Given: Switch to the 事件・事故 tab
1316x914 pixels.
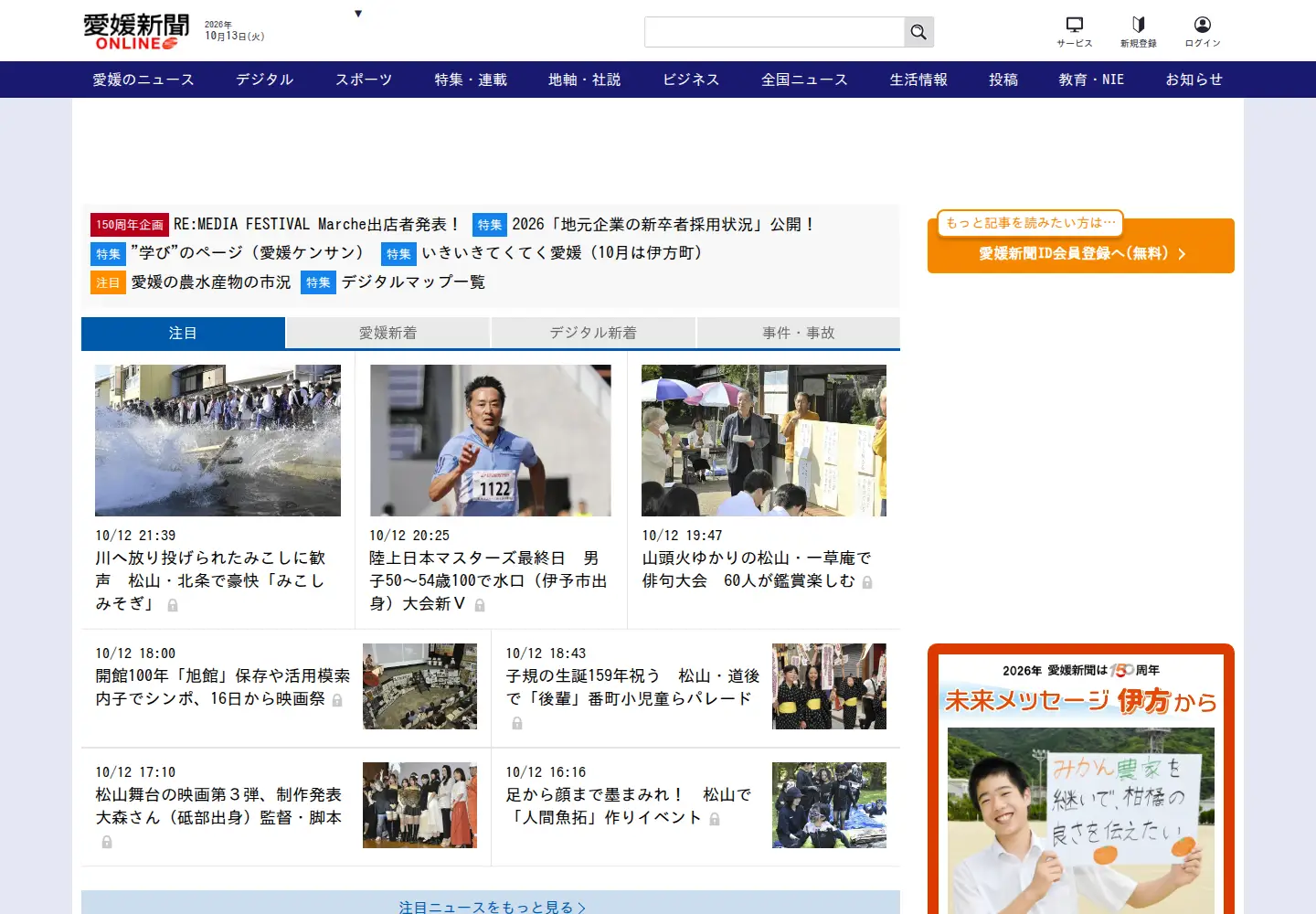Looking at the screenshot, I should click(799, 333).
